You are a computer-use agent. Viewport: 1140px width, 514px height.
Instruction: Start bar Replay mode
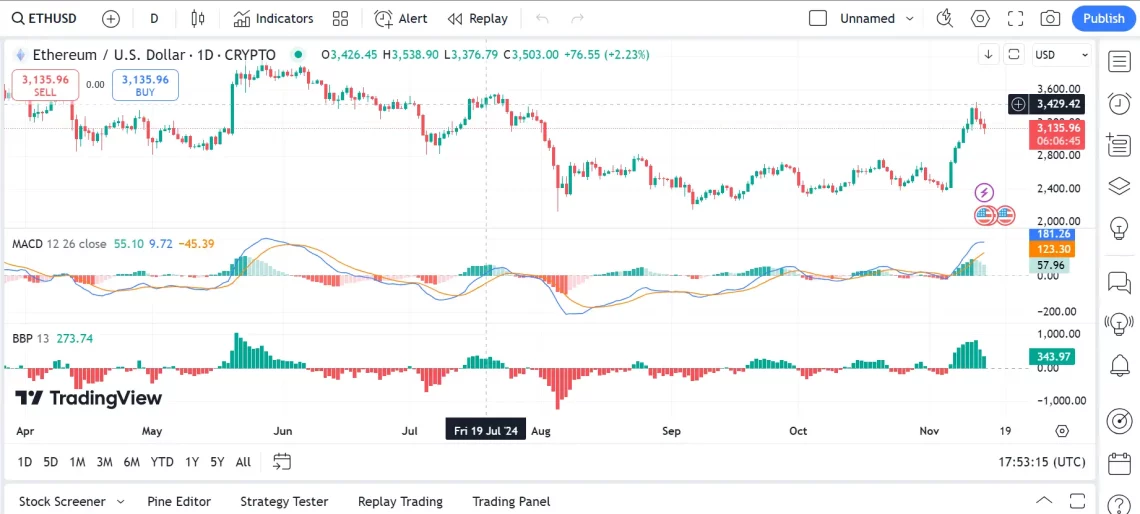tap(478, 18)
